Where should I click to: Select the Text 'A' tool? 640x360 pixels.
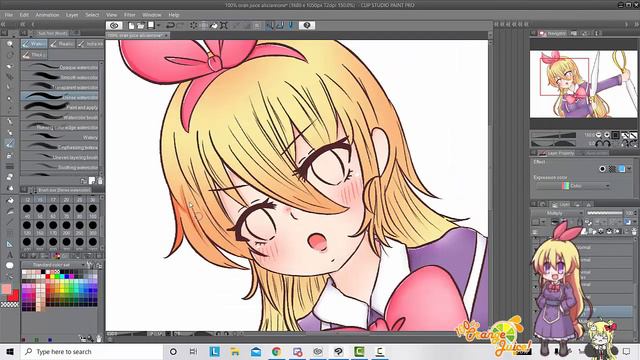(10, 255)
